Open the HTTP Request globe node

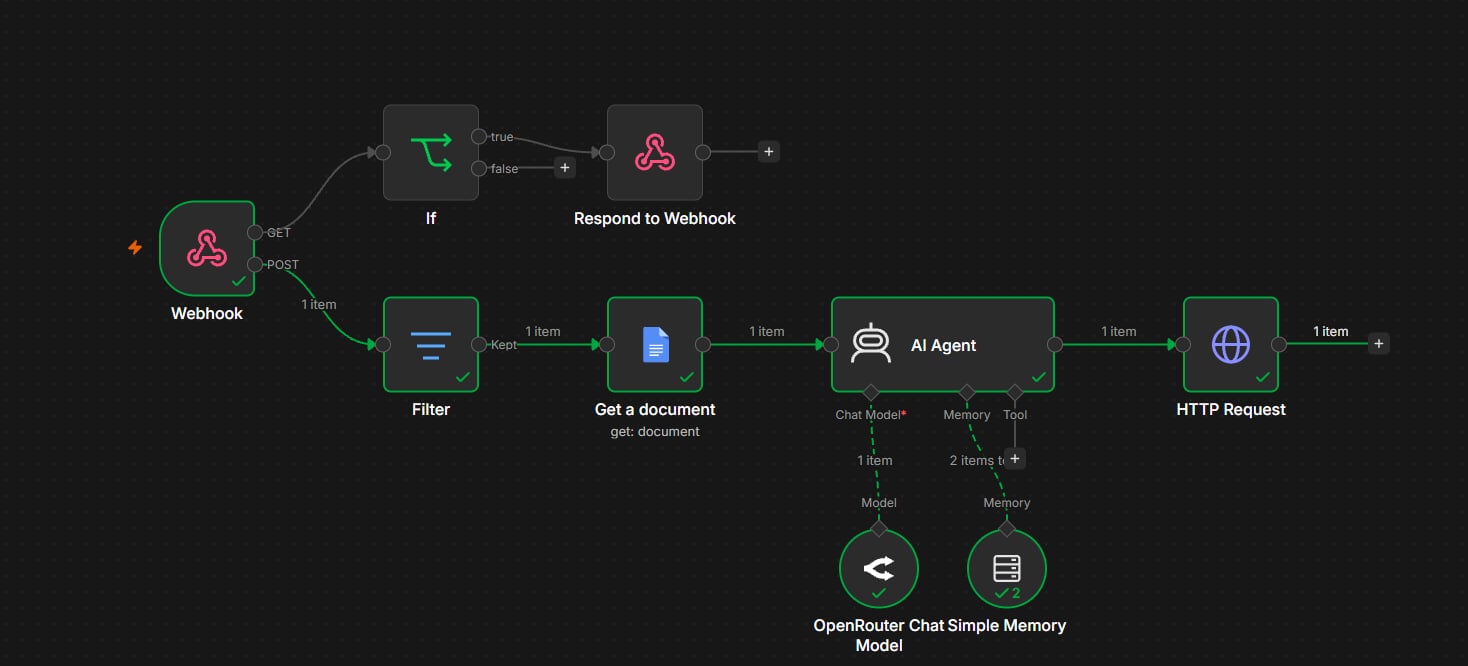click(1231, 345)
